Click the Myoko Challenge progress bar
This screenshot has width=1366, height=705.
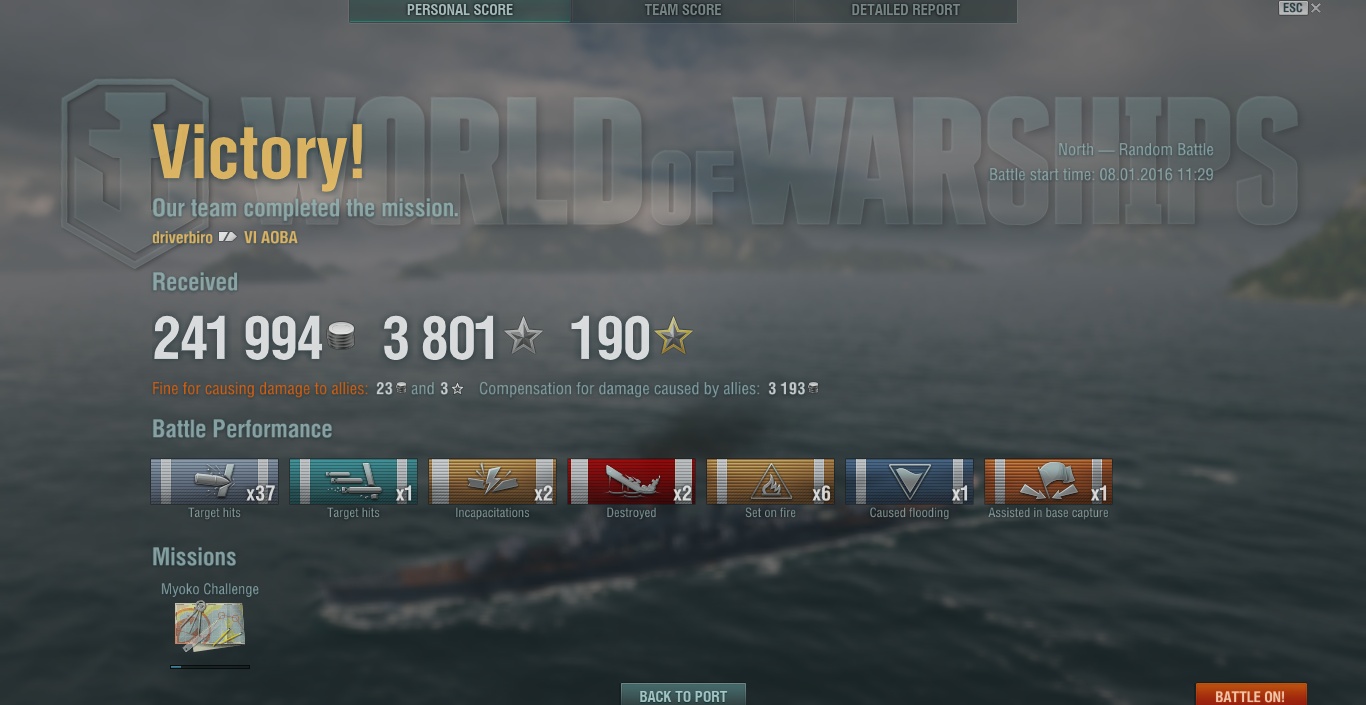click(x=210, y=666)
